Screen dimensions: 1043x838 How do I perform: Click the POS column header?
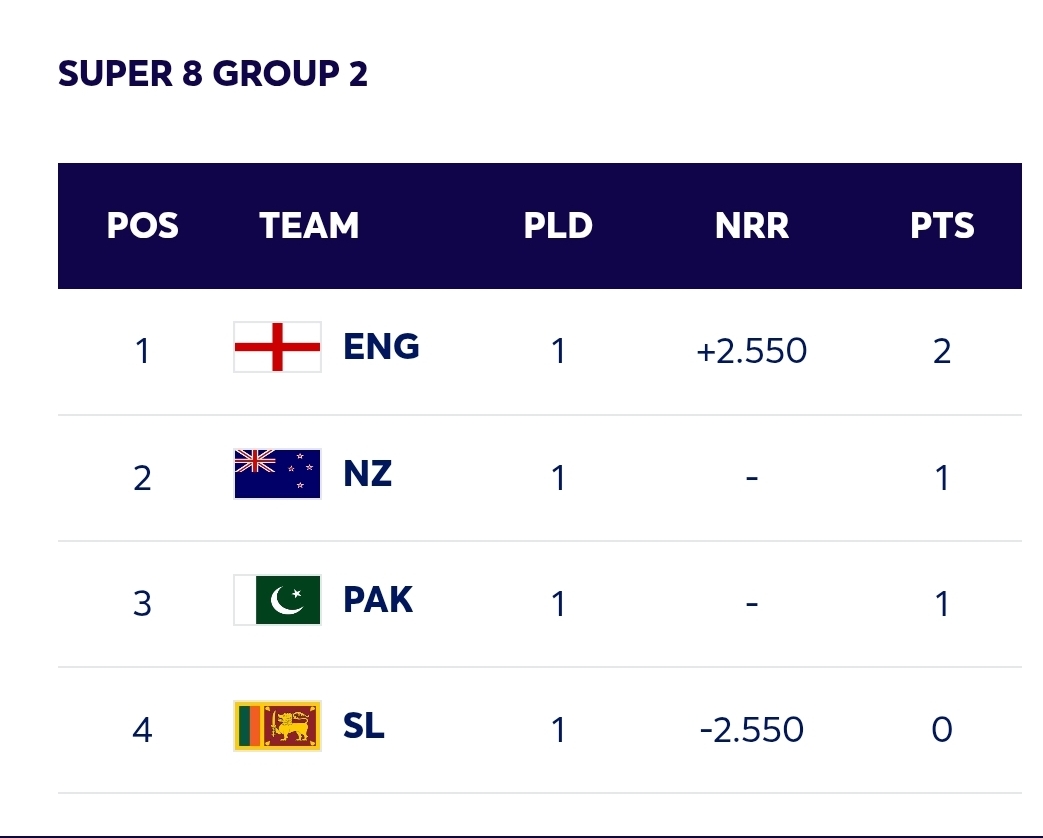(143, 226)
